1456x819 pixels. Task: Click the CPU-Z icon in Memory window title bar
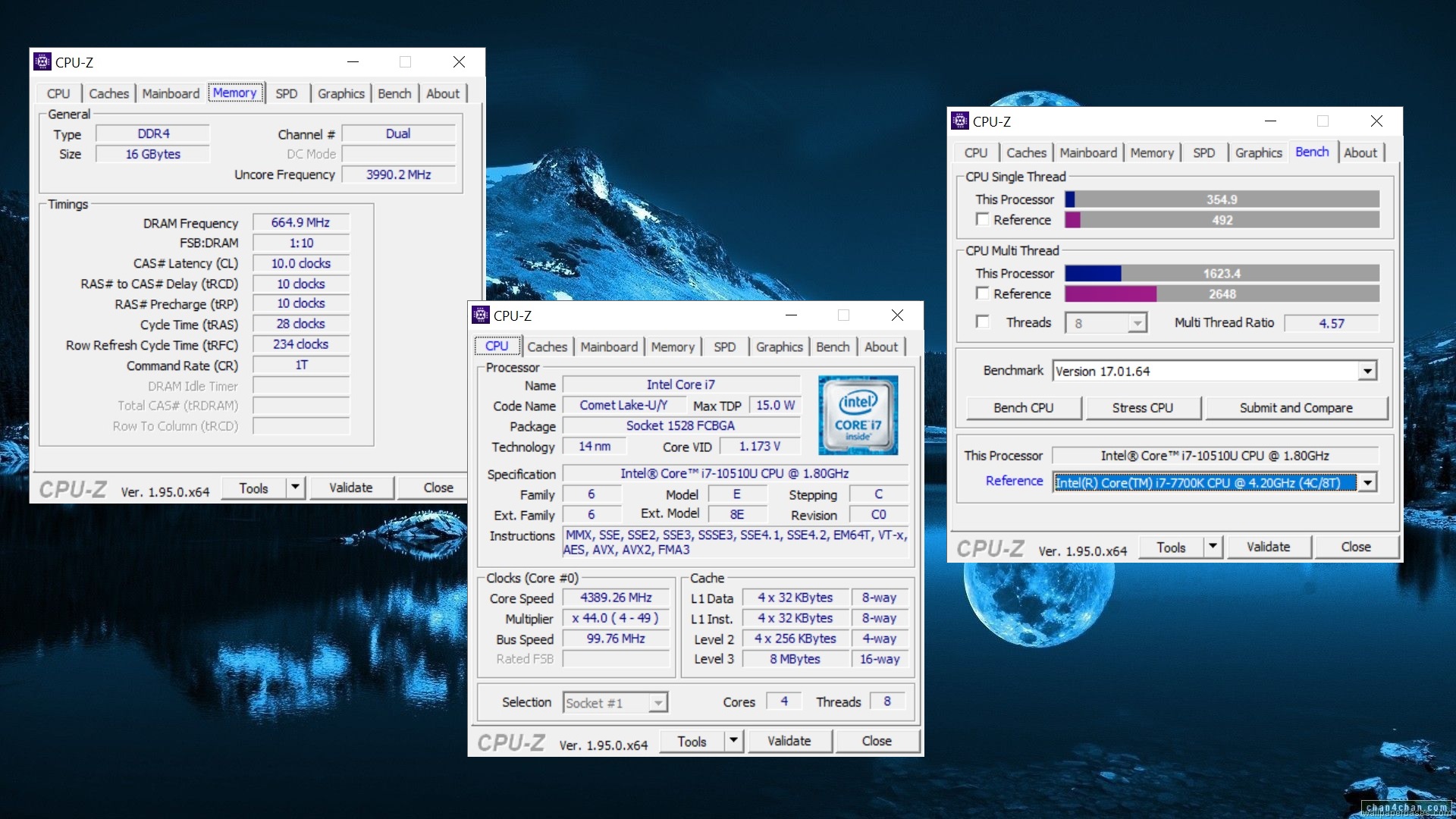(43, 62)
